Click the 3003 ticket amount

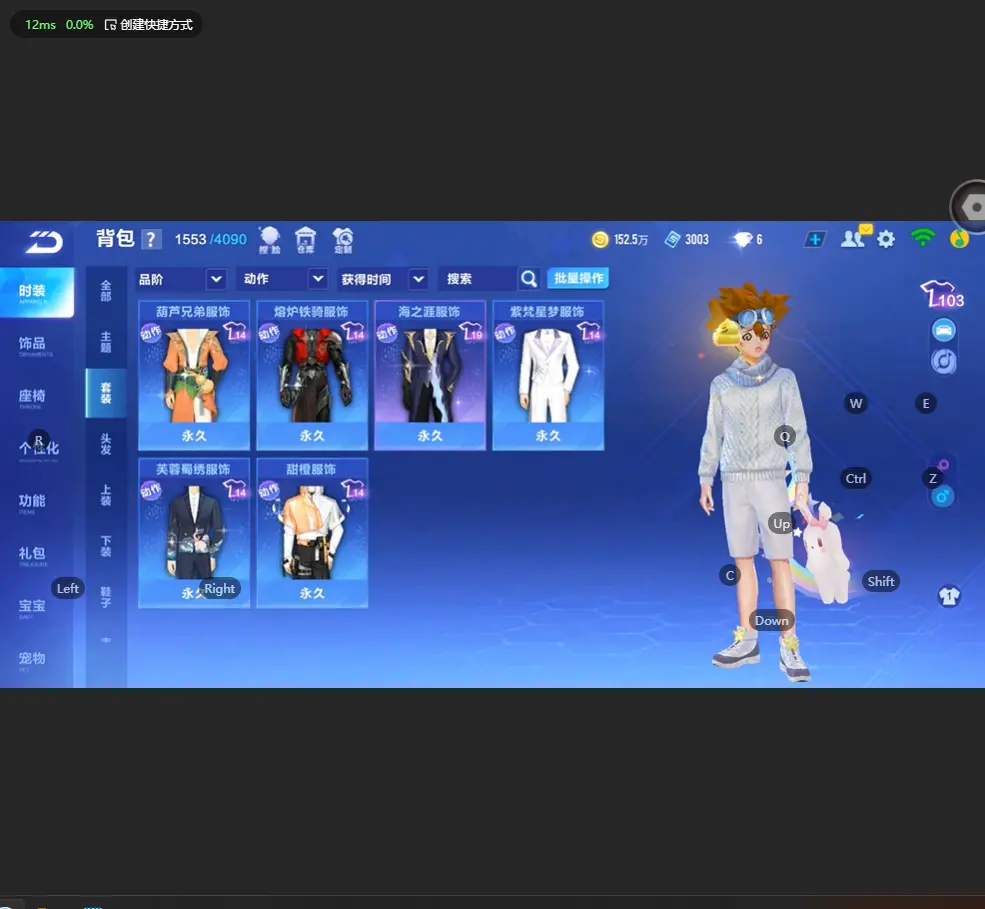pos(697,239)
